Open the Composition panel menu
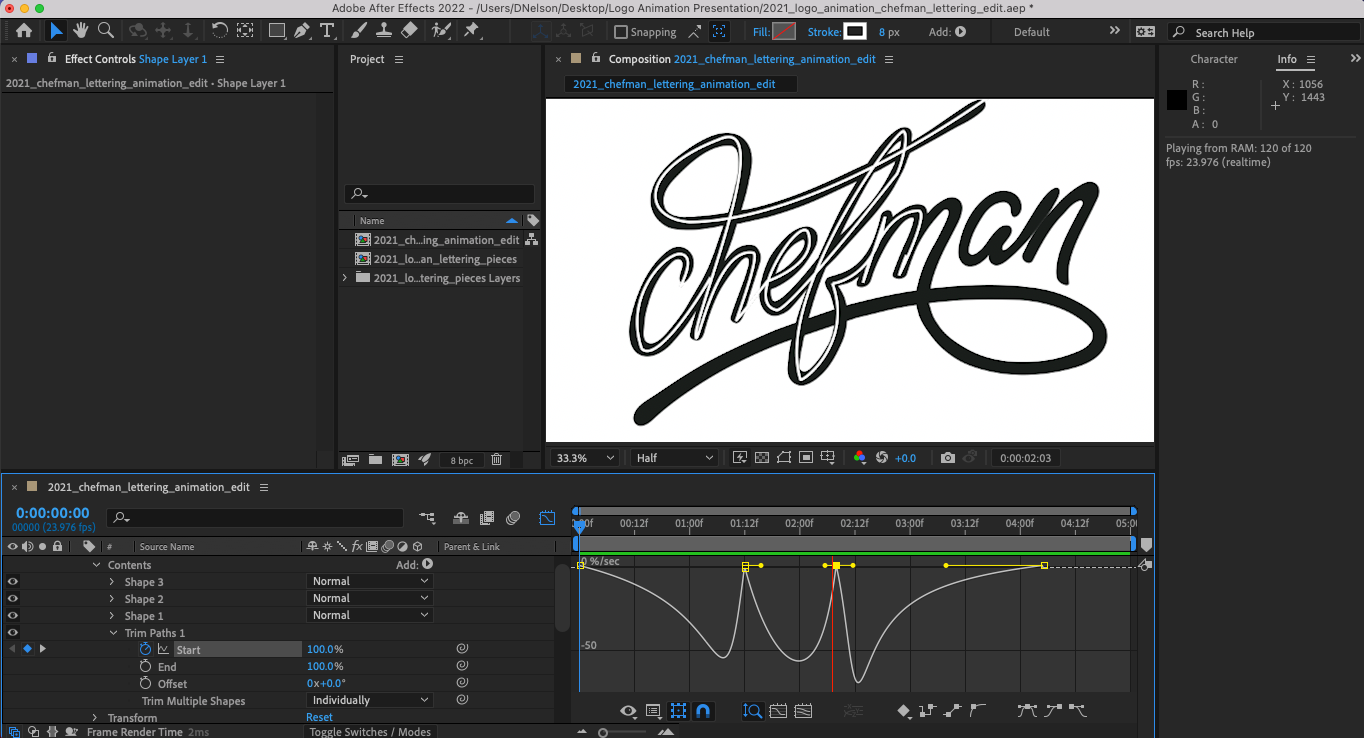The image size is (1364, 738). click(889, 59)
